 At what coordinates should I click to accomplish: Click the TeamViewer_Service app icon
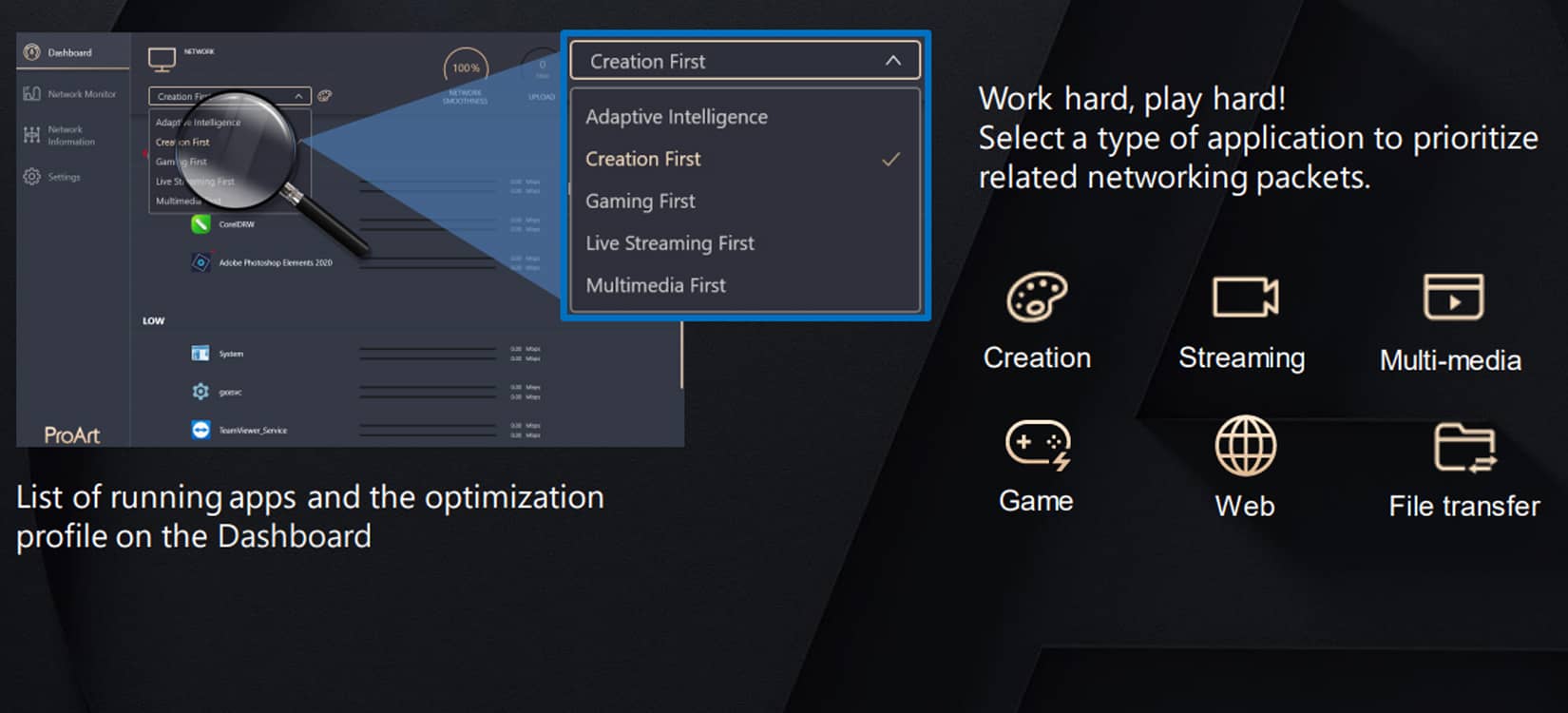click(x=201, y=430)
